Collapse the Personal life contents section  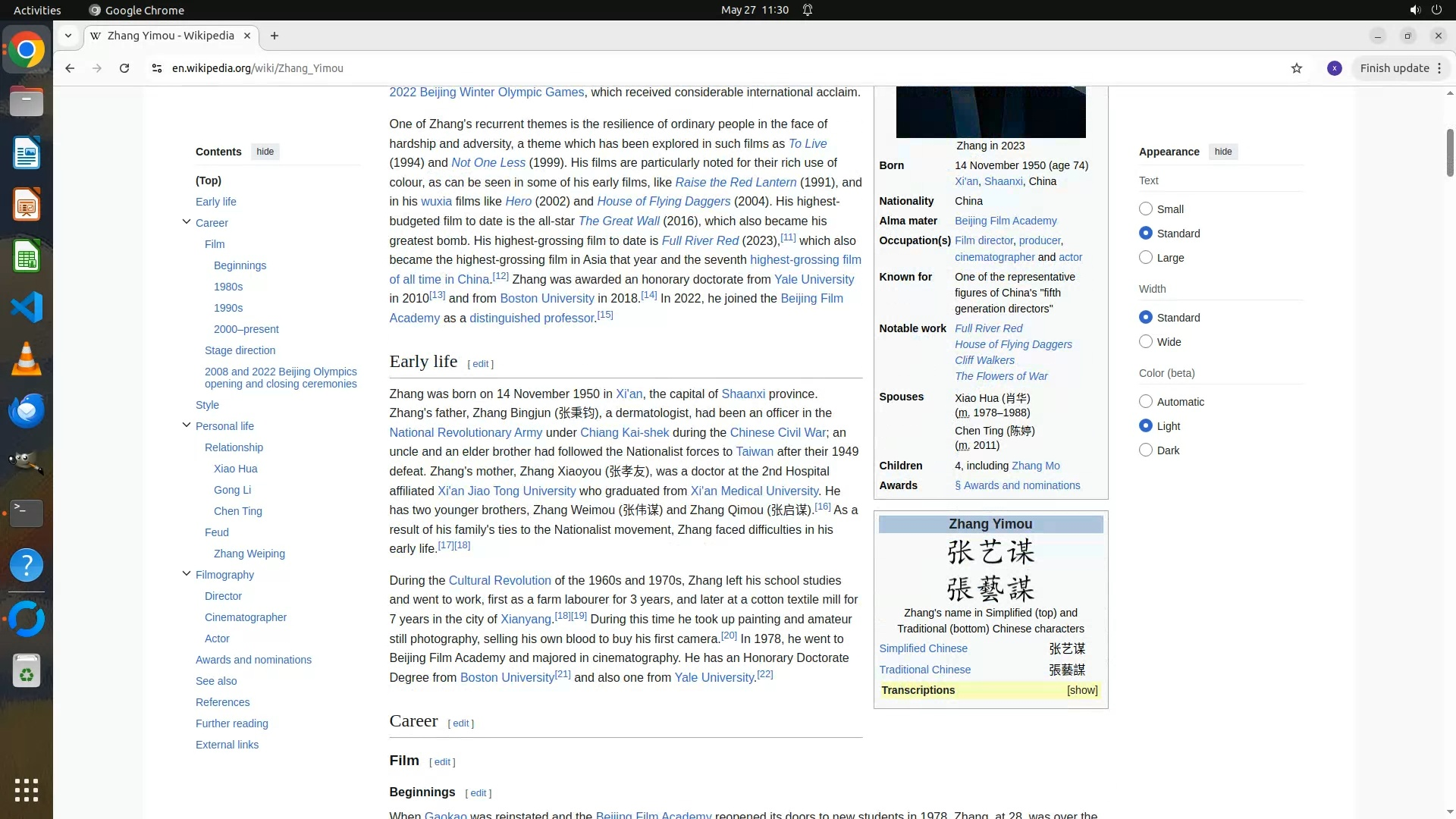tap(187, 425)
